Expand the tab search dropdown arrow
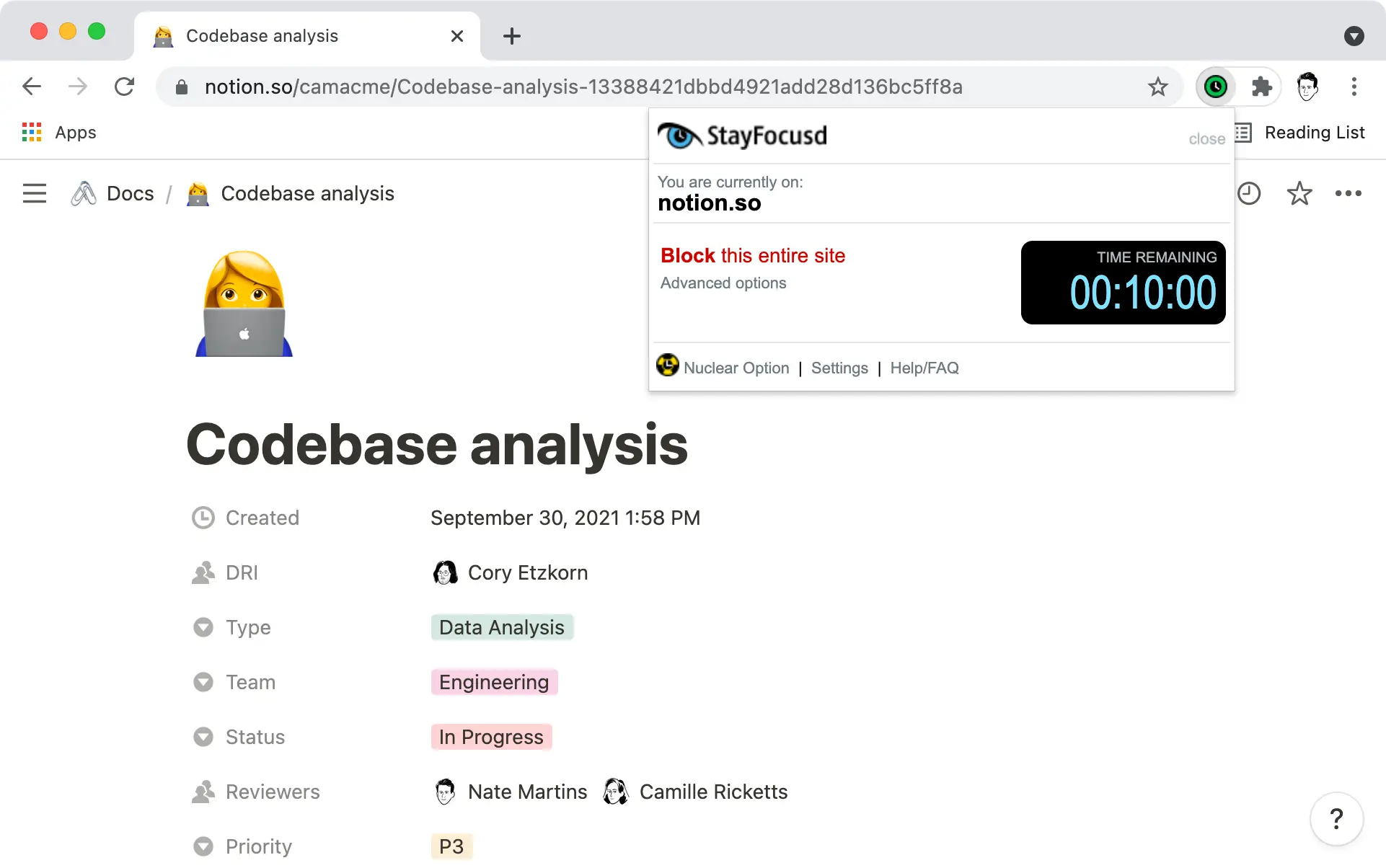1386x868 pixels. click(1354, 36)
